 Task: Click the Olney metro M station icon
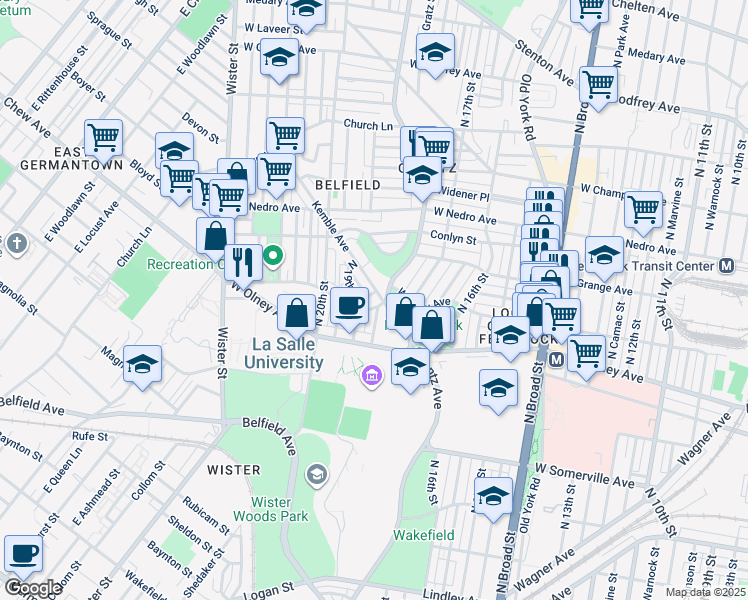[556, 360]
